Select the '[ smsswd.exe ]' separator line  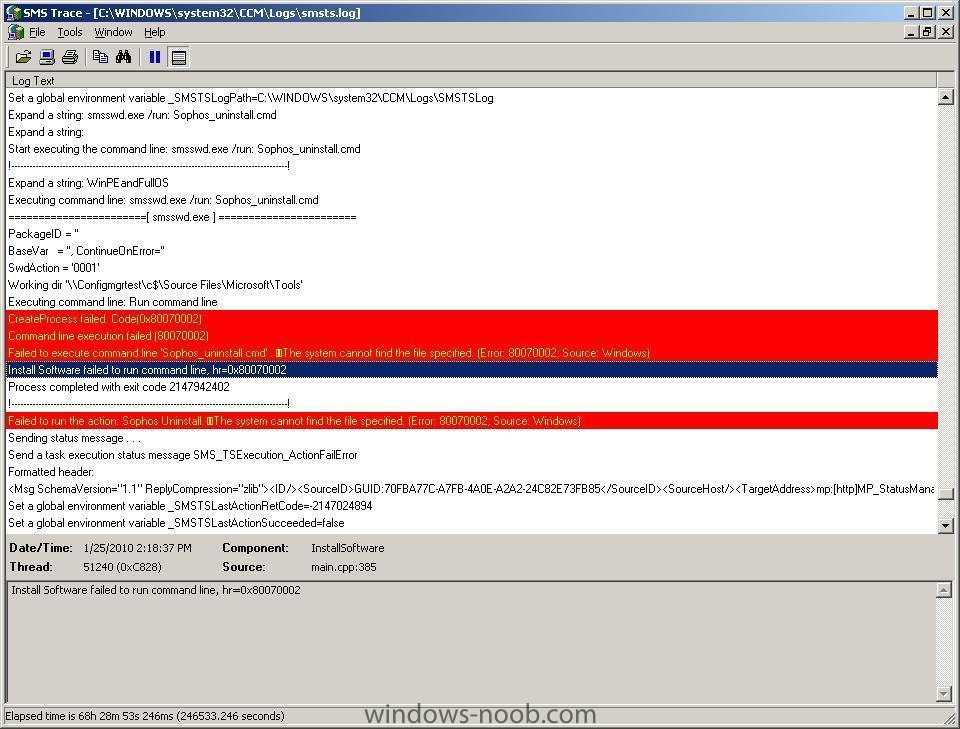tap(471, 217)
